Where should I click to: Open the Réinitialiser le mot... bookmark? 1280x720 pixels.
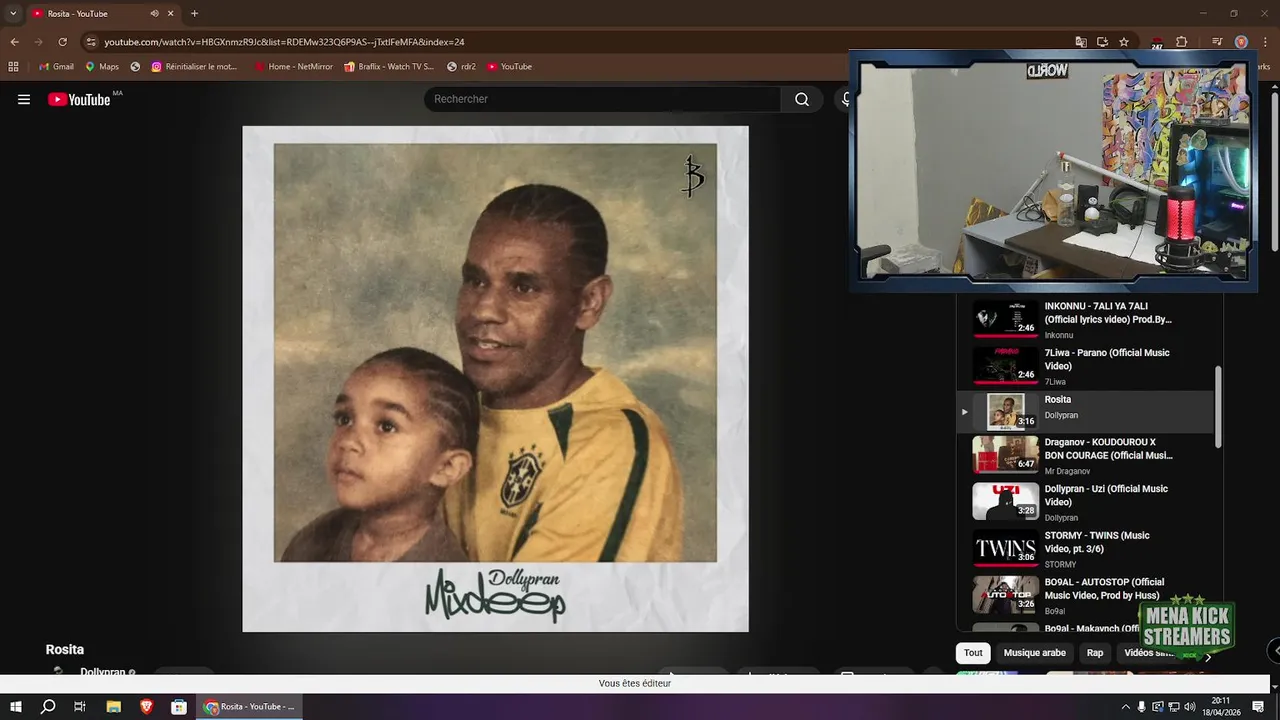tap(194, 67)
